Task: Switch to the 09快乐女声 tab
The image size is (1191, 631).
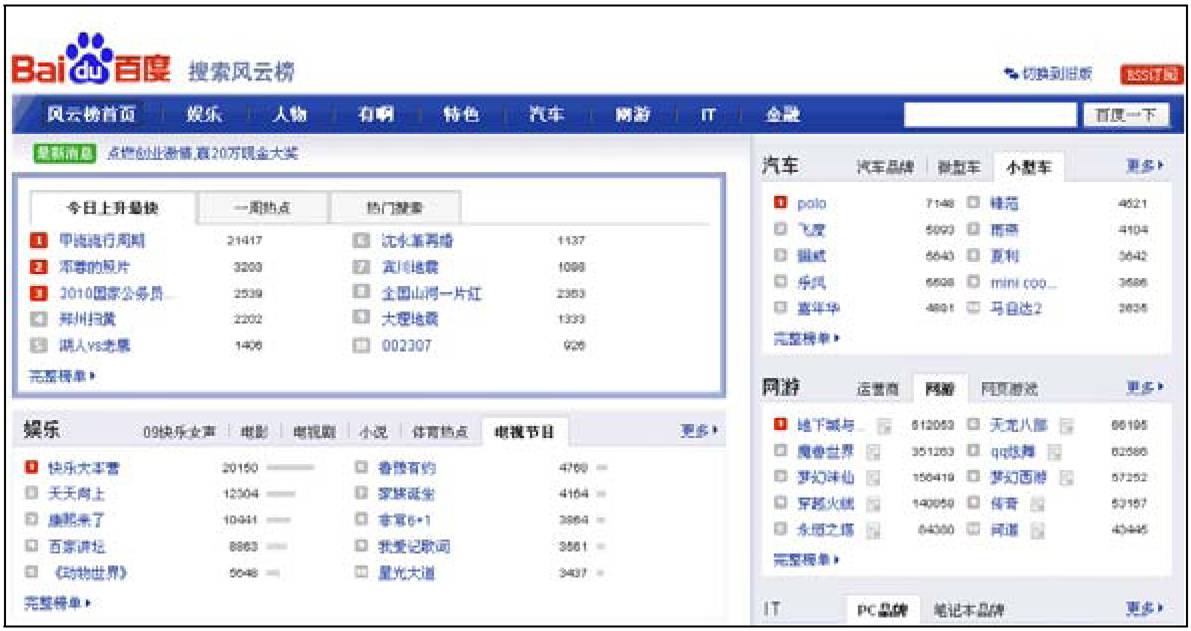Action: (x=179, y=432)
